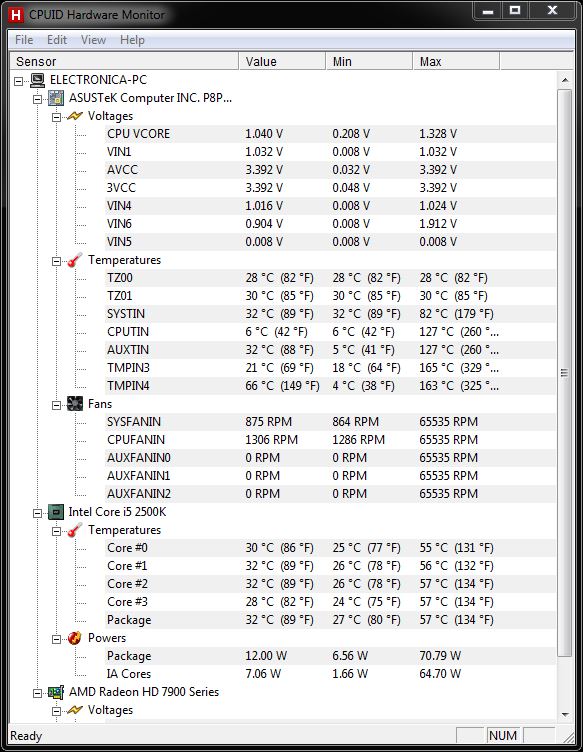The width and height of the screenshot is (583, 752).
Task: Click the Value column header
Action: tap(282, 61)
